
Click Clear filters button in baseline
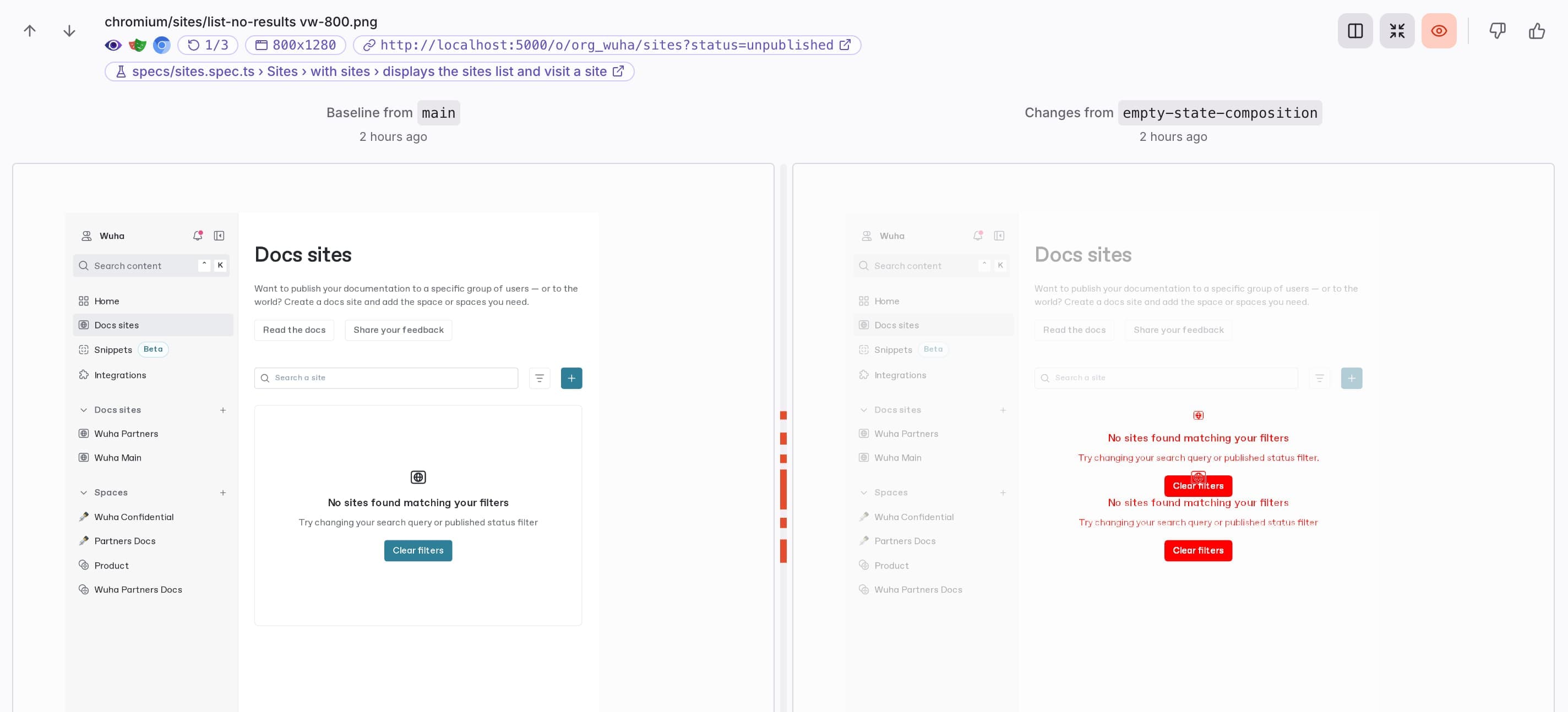tap(418, 551)
